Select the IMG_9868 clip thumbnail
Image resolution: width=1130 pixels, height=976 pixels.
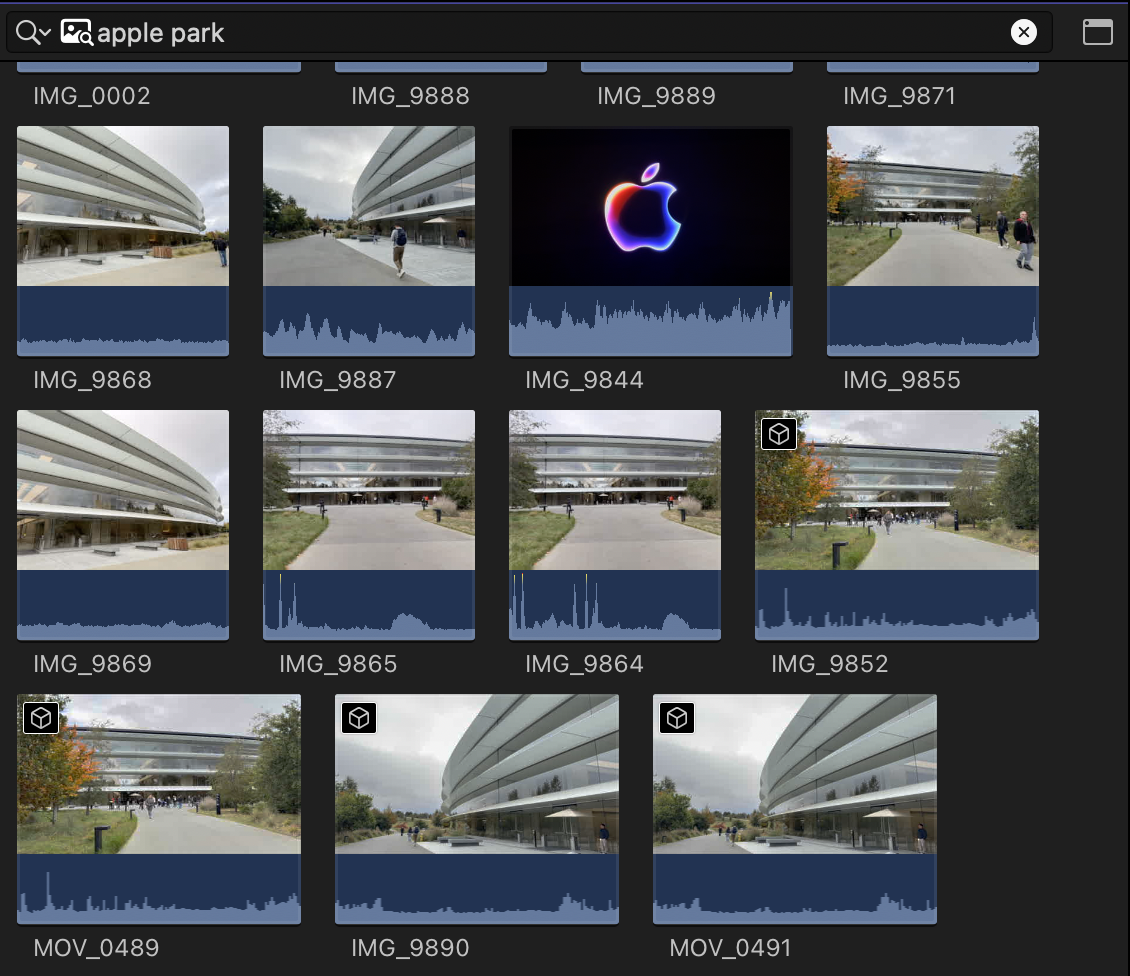123,206
